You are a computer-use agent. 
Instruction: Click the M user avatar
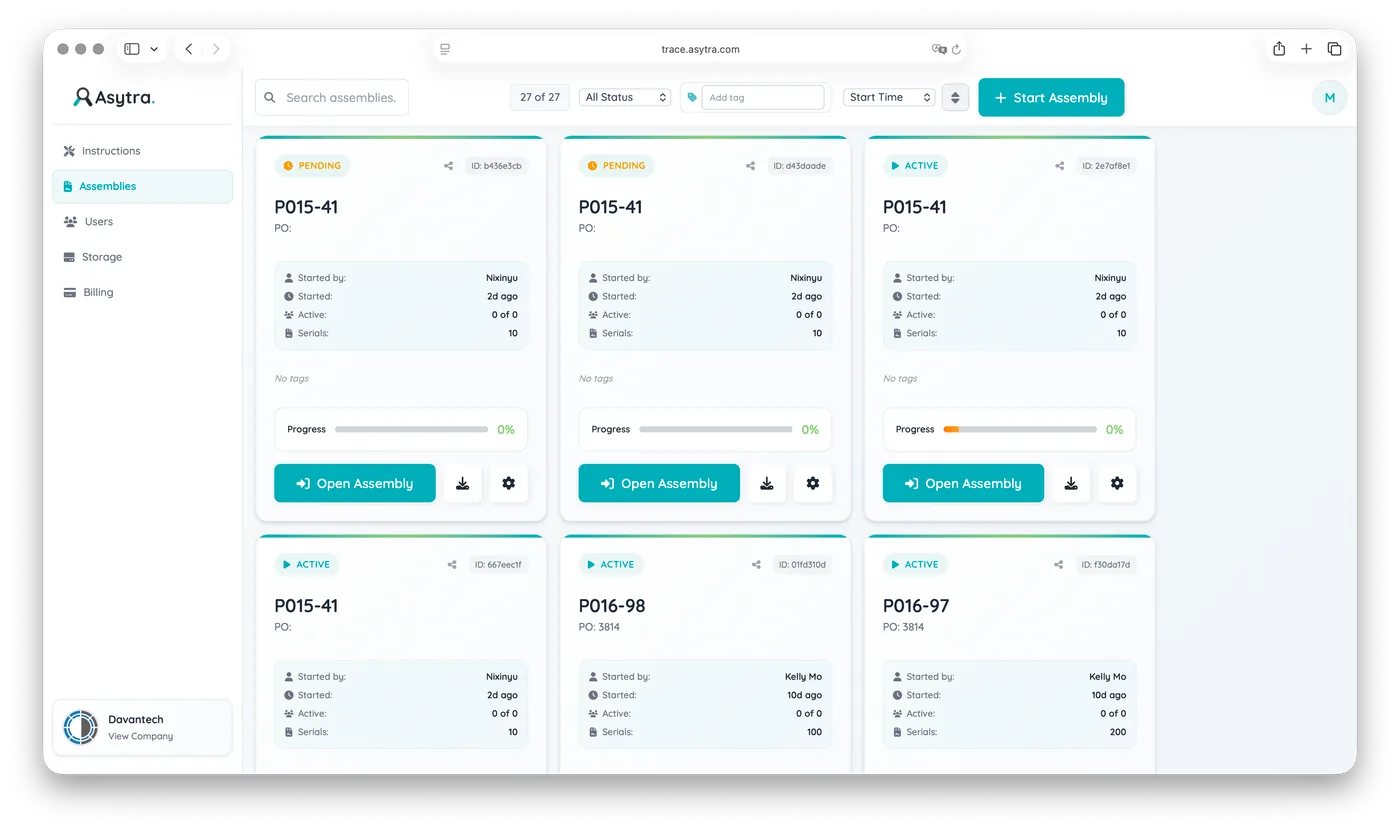[1329, 97]
